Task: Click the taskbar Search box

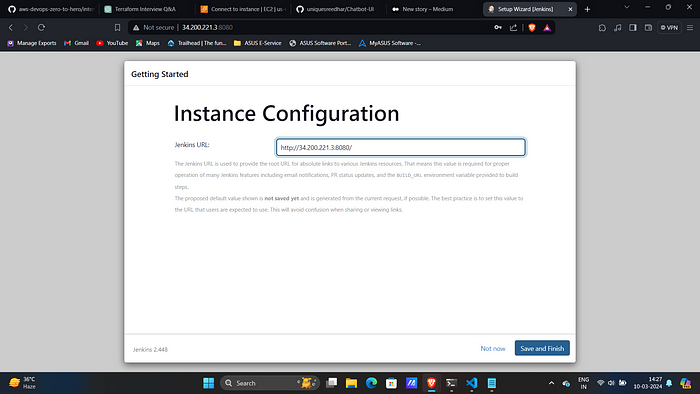Action: point(270,383)
